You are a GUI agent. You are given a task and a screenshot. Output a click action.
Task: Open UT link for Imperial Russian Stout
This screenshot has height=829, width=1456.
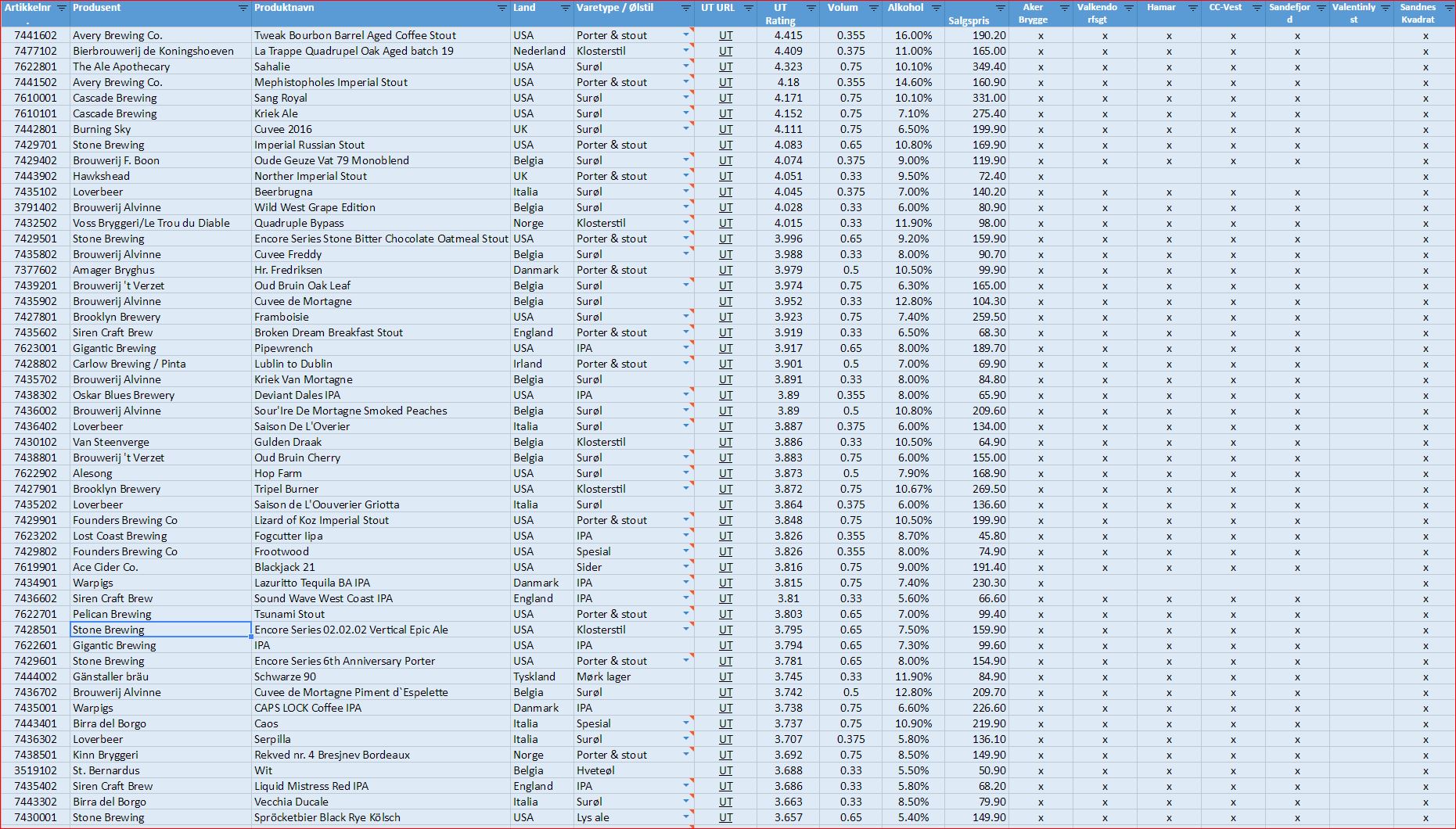[x=726, y=145]
